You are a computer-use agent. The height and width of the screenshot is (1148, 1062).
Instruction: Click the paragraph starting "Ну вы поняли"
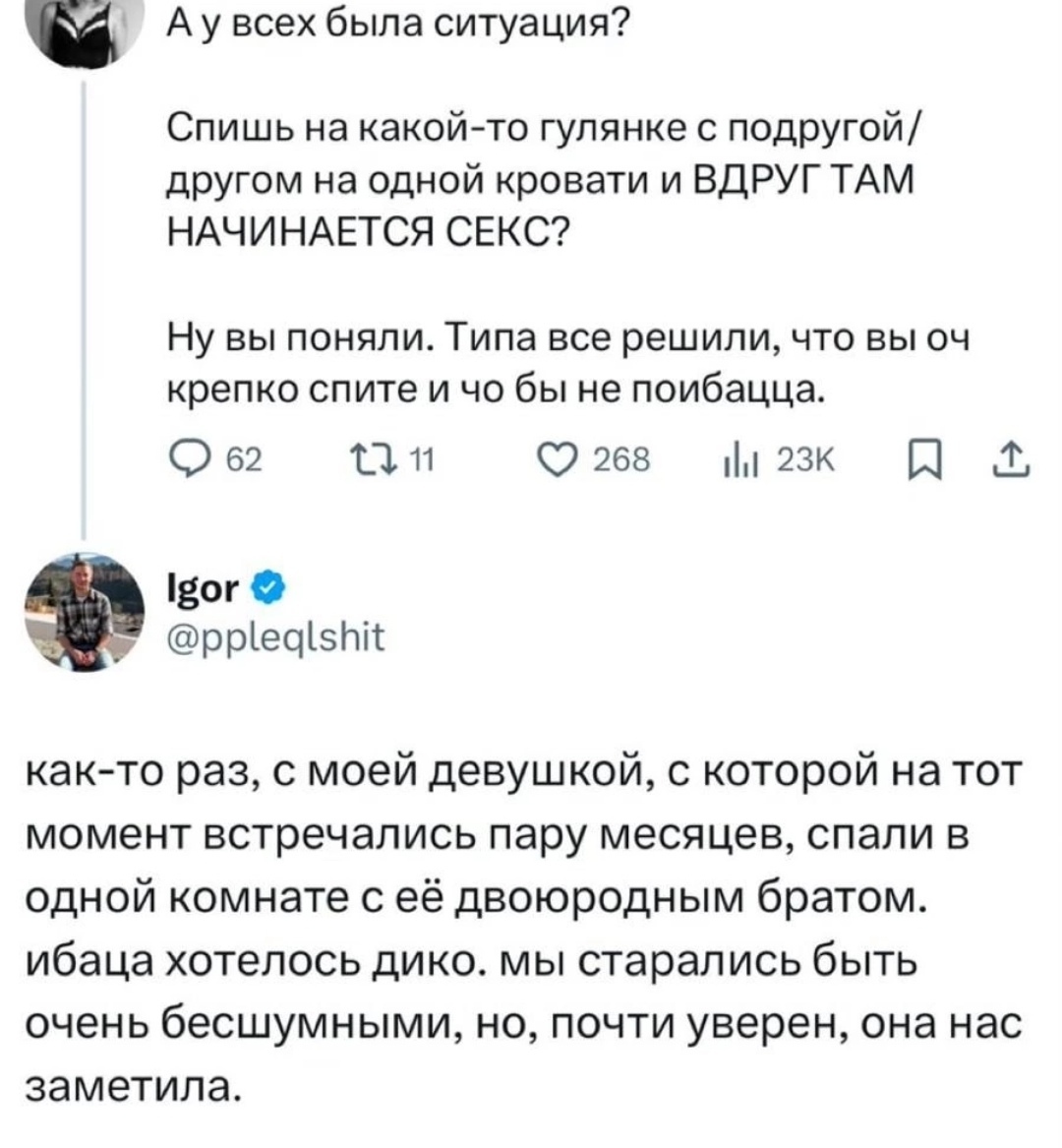(x=565, y=363)
